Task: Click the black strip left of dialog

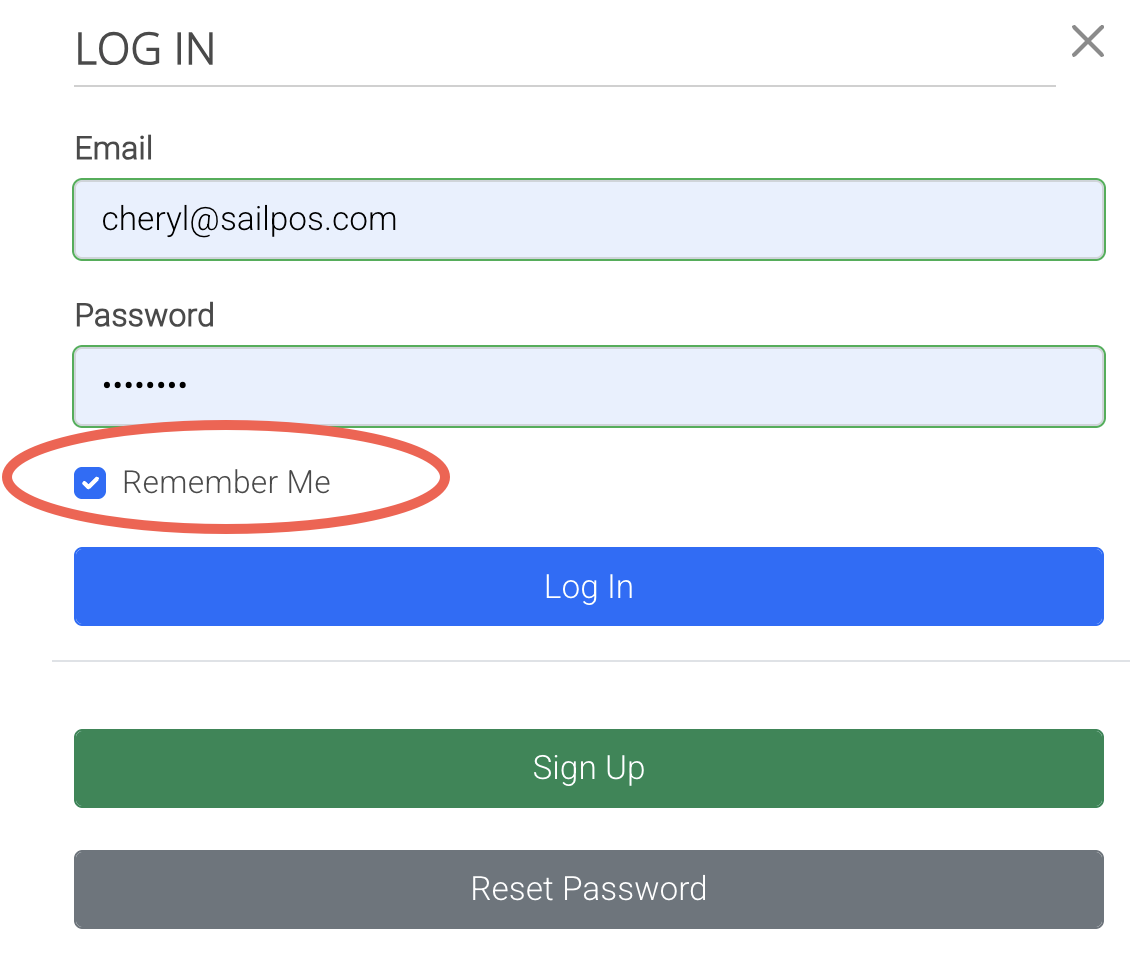Action: pos(25,700)
